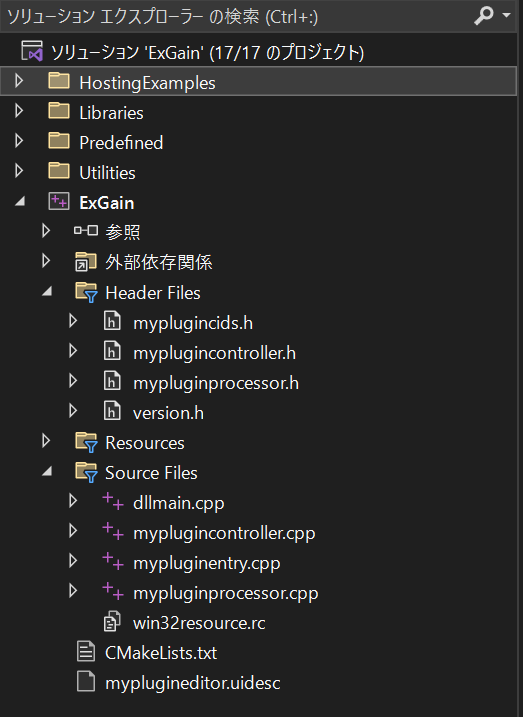Click the Libraries folder icon
The image size is (523, 717).
tap(59, 111)
